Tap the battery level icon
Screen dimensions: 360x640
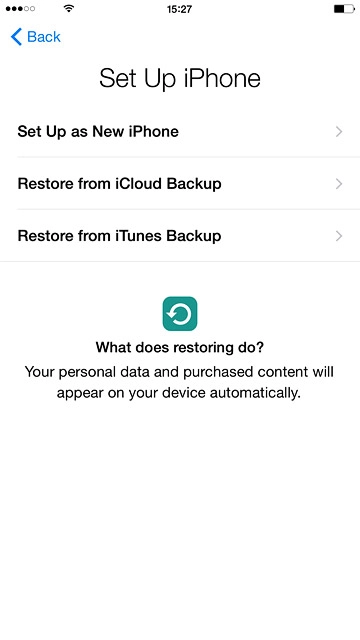pos(344,9)
